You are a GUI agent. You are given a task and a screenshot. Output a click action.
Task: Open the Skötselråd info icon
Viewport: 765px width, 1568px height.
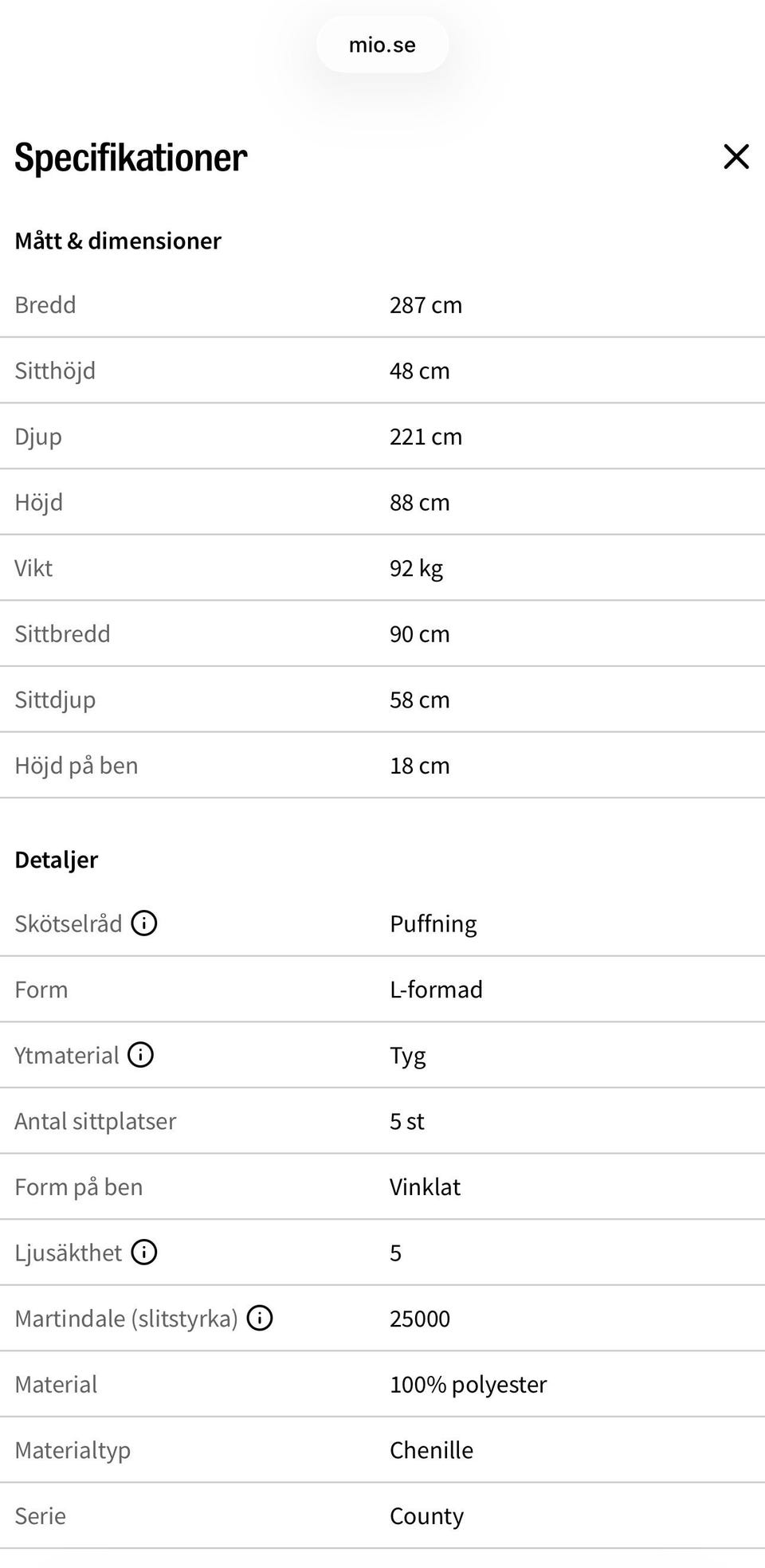pyautogui.click(x=144, y=923)
